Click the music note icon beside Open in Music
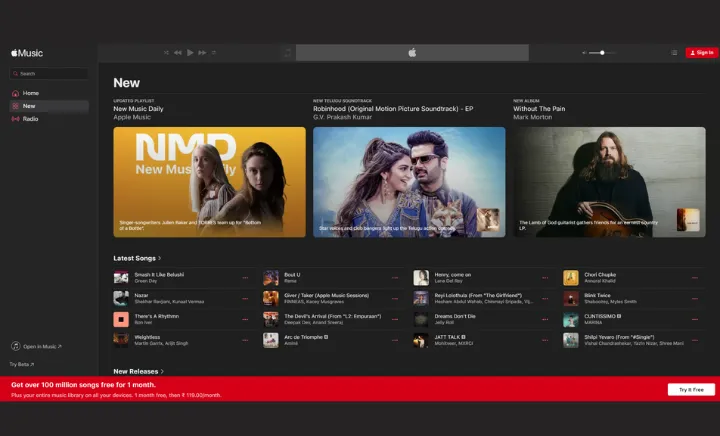The height and width of the screenshot is (436, 720). [16, 346]
